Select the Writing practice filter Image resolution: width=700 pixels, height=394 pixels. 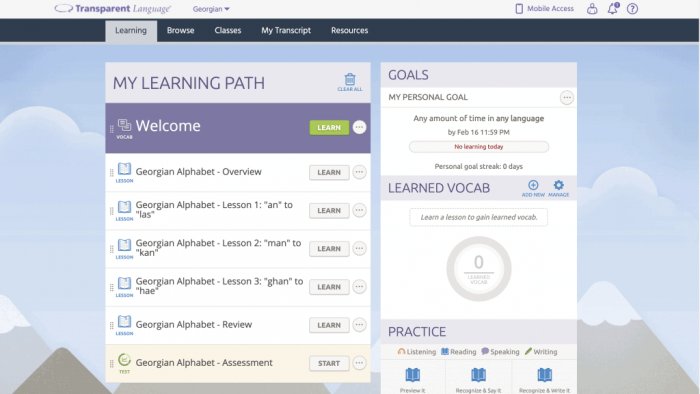click(541, 352)
